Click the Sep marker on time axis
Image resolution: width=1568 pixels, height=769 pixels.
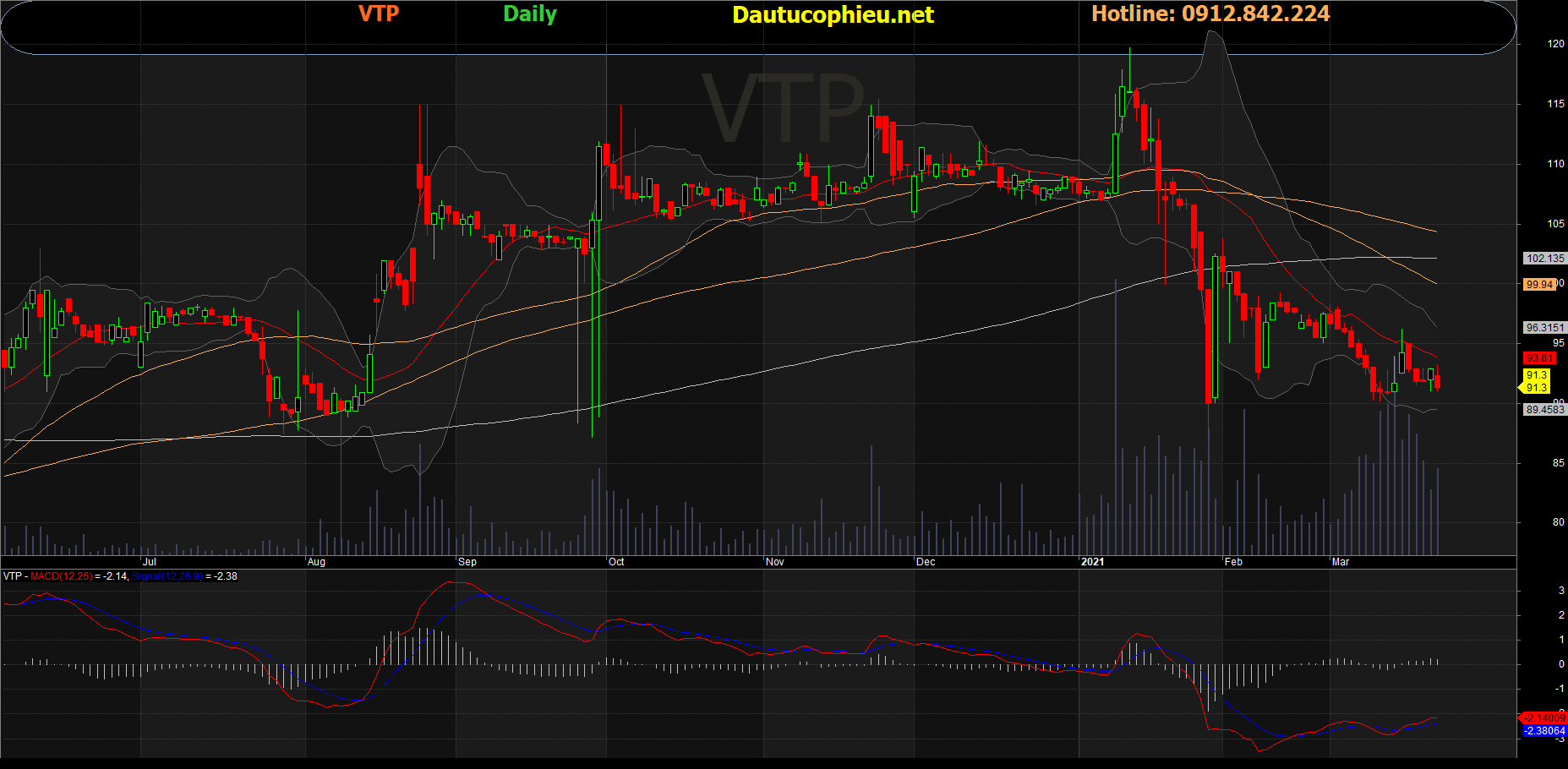(x=467, y=562)
